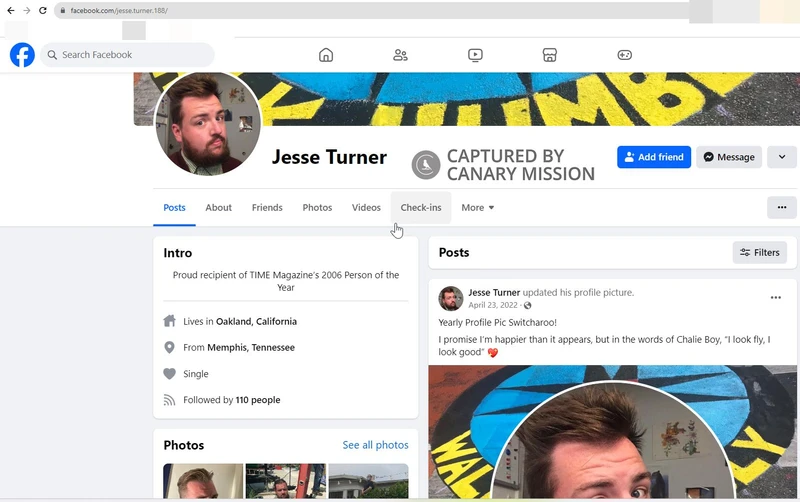Open the third photo thumbnail in Photos
This screenshot has height=502, width=800.
[x=368, y=481]
